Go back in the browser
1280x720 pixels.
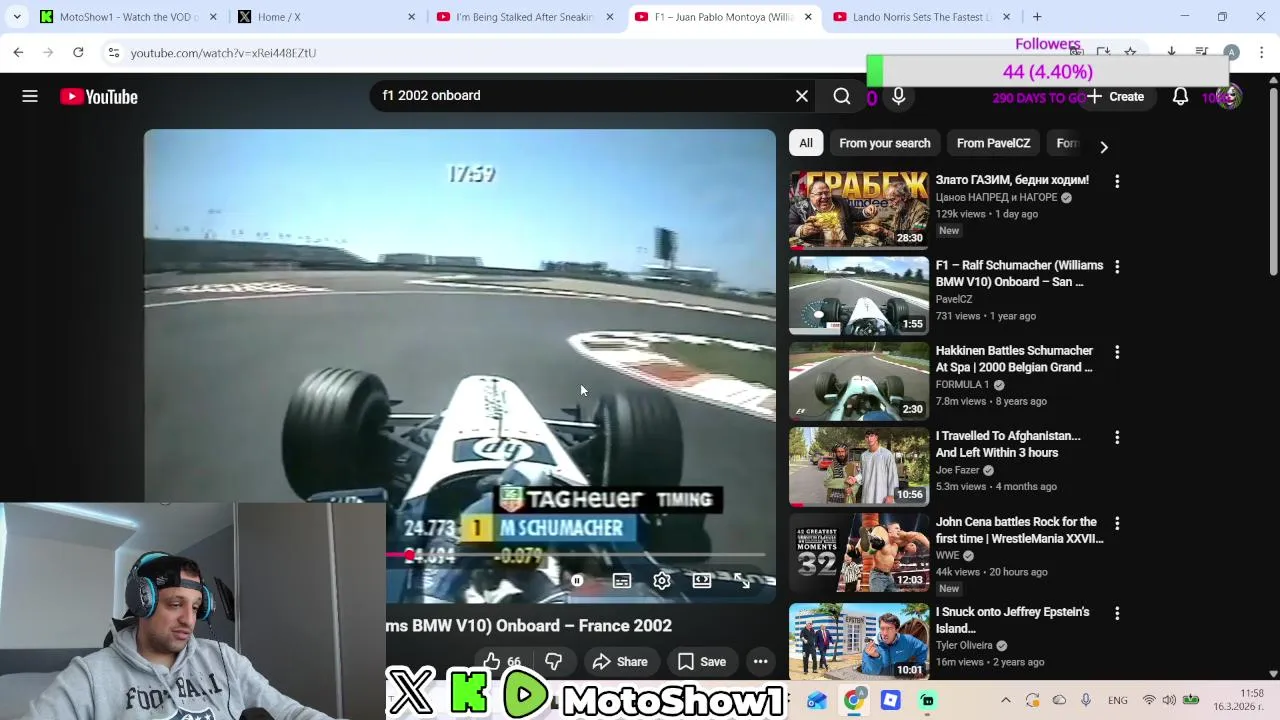point(18,52)
